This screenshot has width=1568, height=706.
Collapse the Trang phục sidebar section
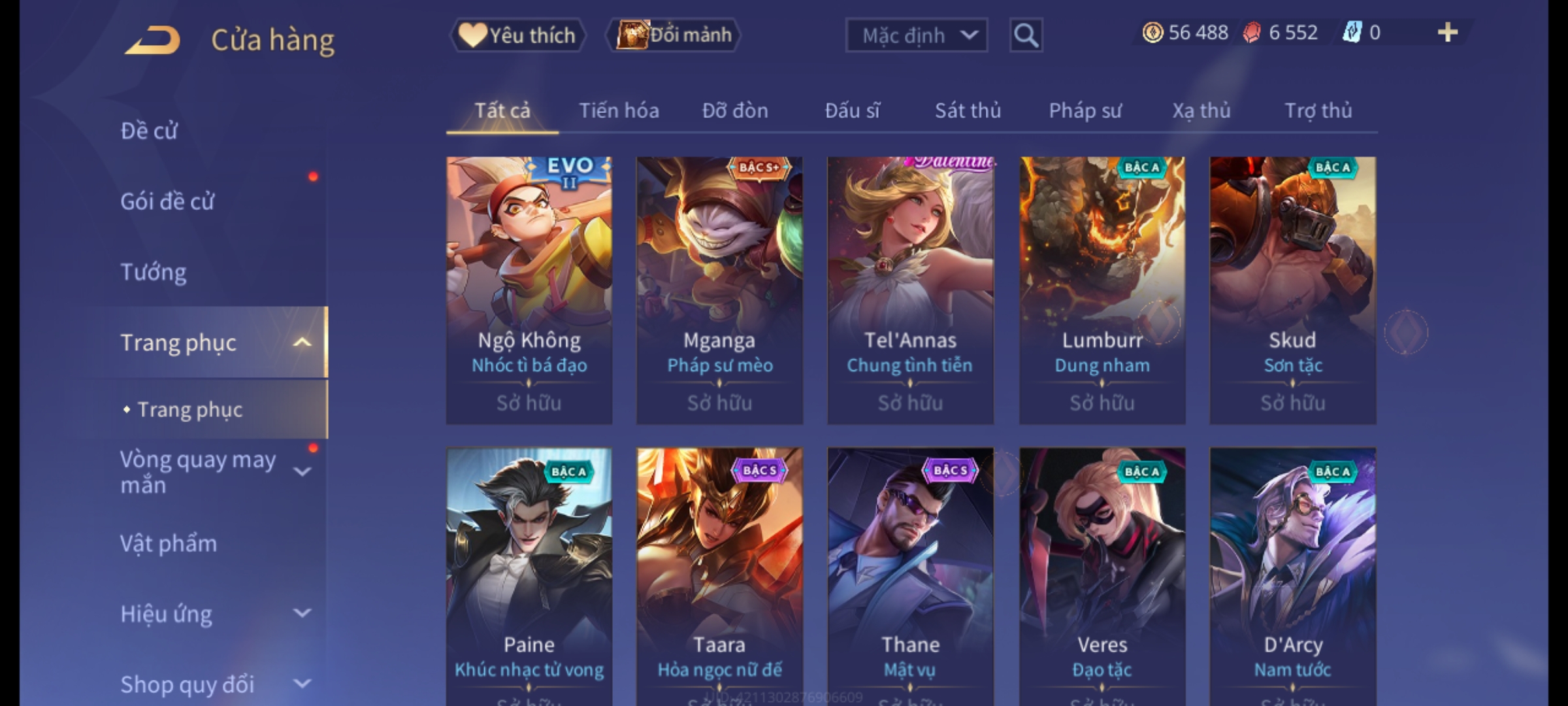pyautogui.click(x=302, y=343)
